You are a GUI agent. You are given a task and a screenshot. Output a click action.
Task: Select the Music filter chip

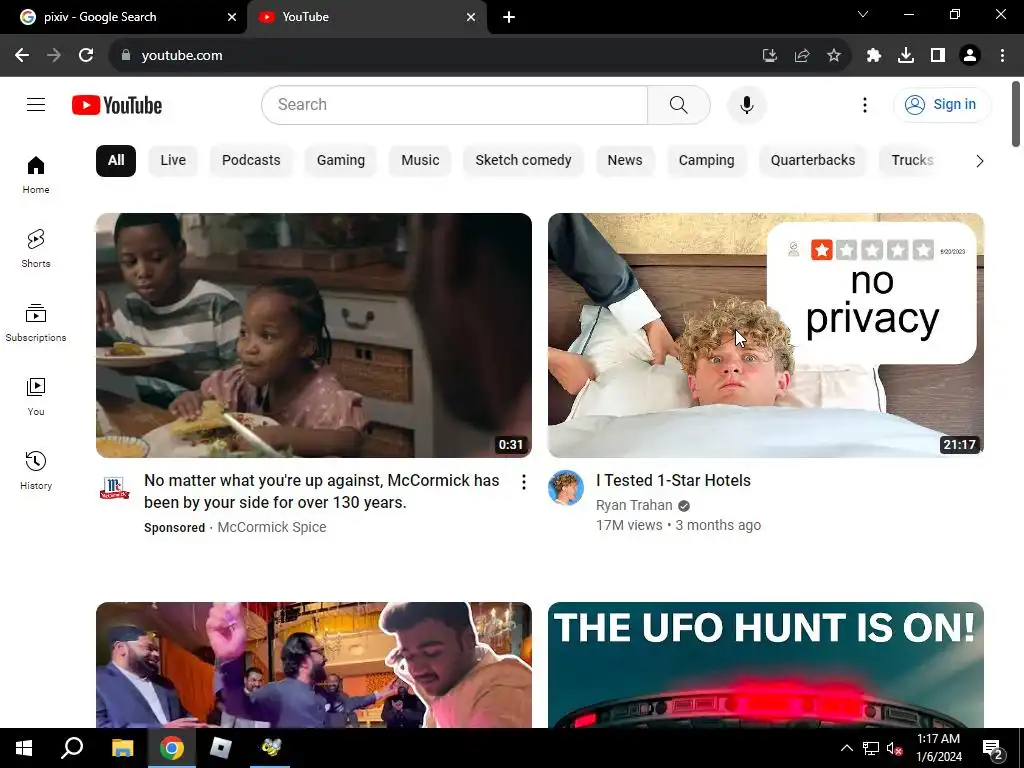(x=420, y=161)
